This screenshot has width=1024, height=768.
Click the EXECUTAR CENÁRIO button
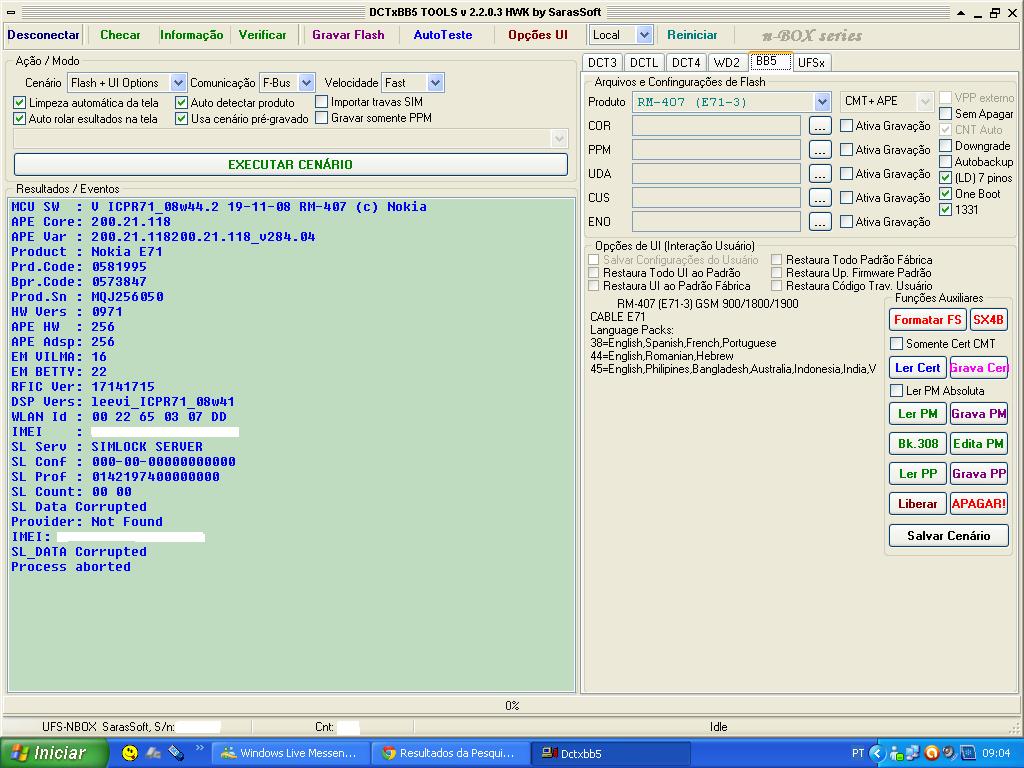pos(291,165)
